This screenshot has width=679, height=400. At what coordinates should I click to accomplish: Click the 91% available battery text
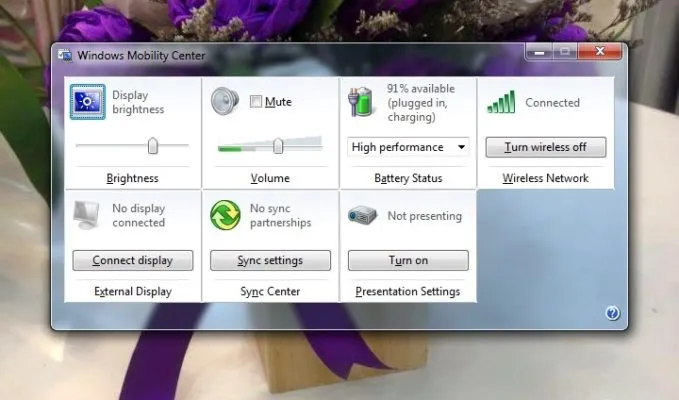(x=420, y=103)
